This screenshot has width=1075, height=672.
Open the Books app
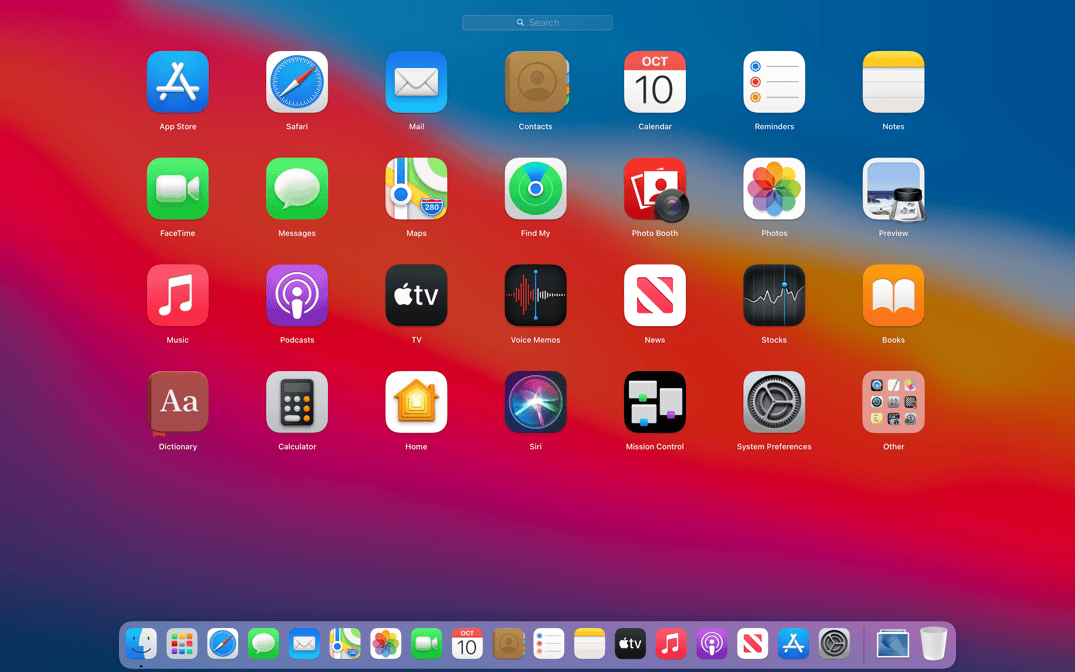(x=893, y=296)
